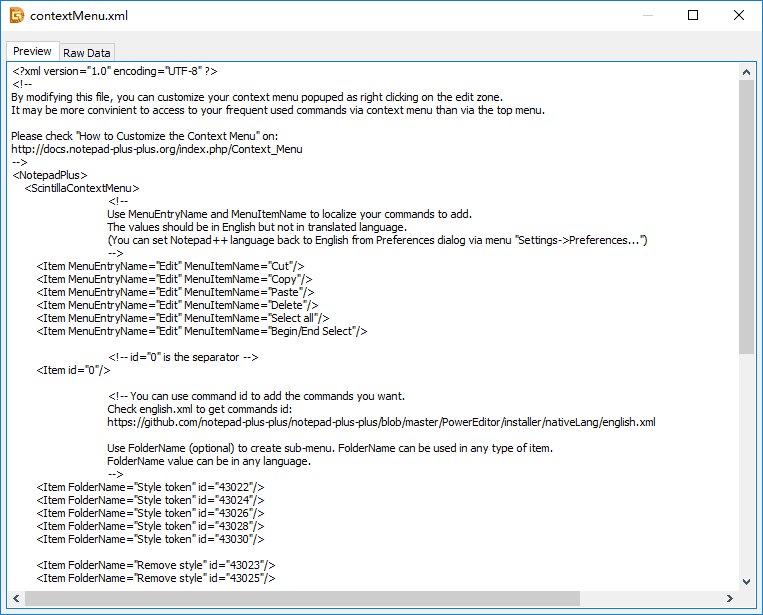Click the contextMenu.xml app icon in title bar

17,16
